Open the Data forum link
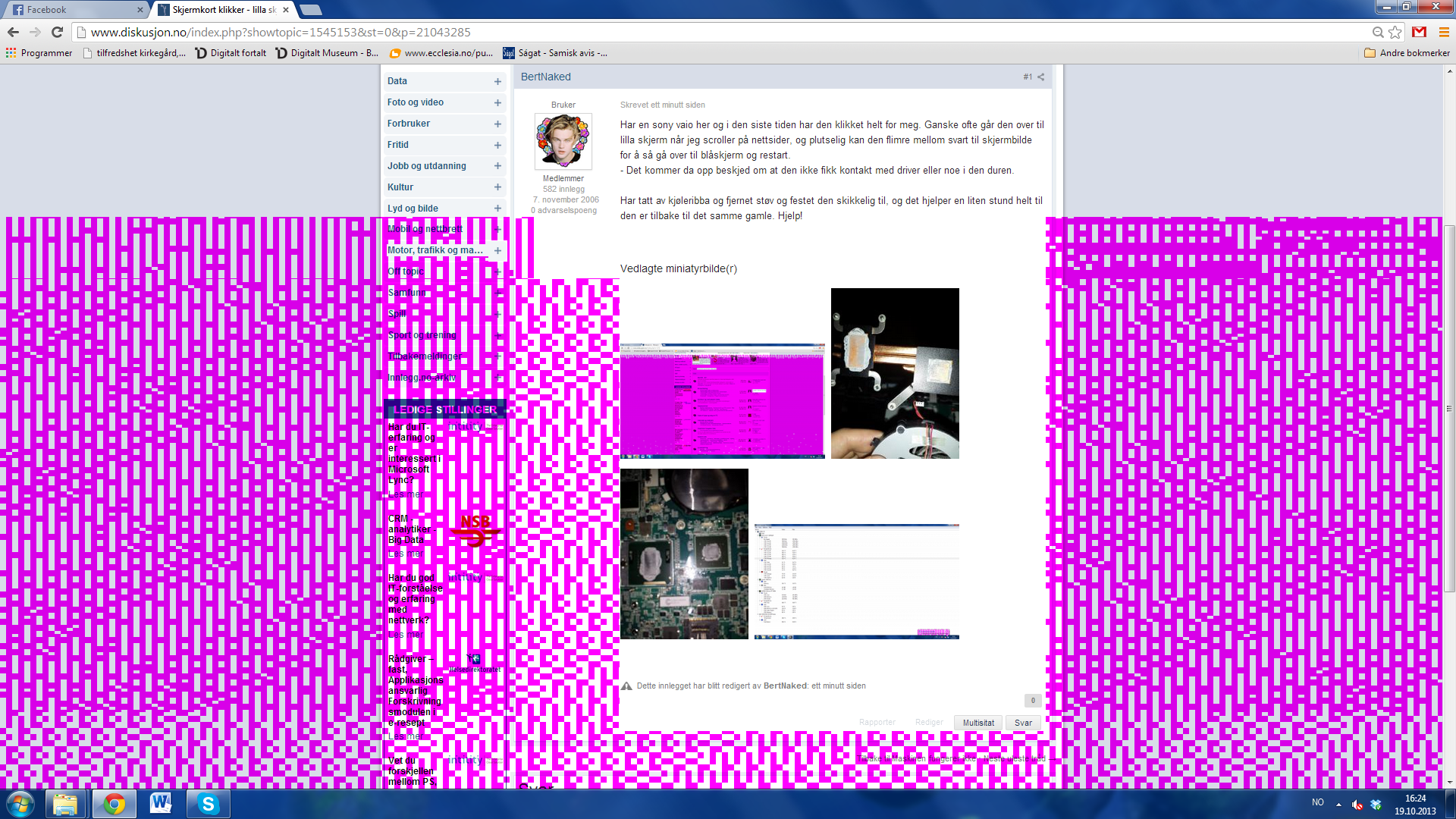Screen dimensions: 1456x819 (x=397, y=81)
